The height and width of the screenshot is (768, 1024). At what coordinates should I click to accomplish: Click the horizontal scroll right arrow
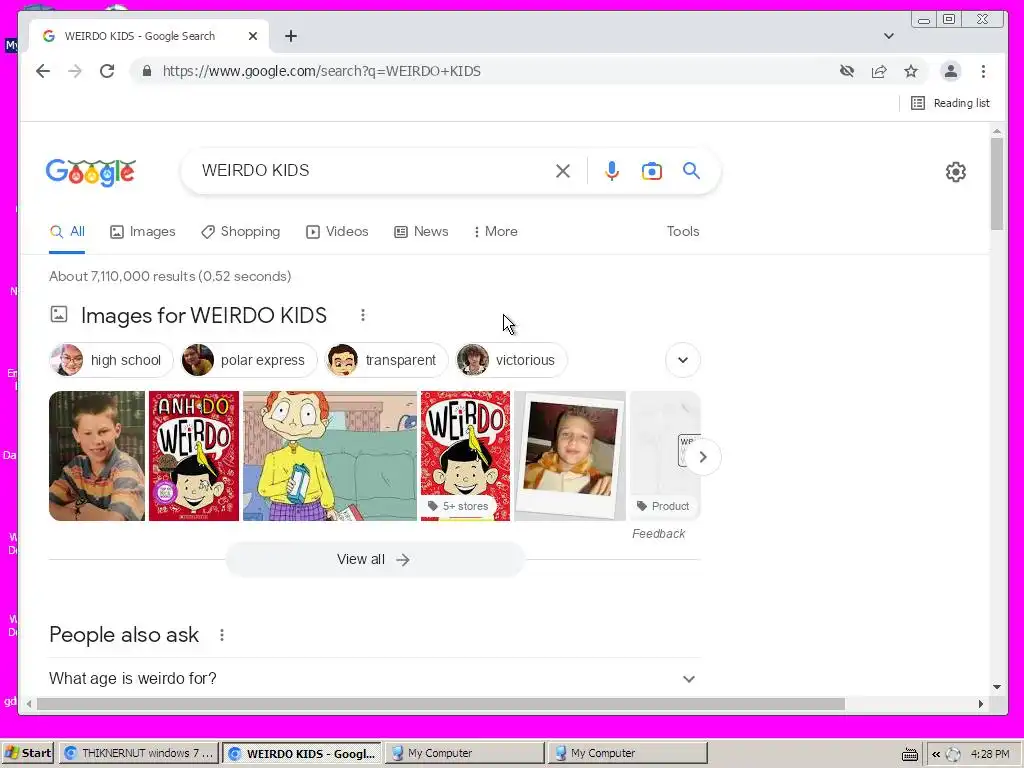click(x=981, y=704)
